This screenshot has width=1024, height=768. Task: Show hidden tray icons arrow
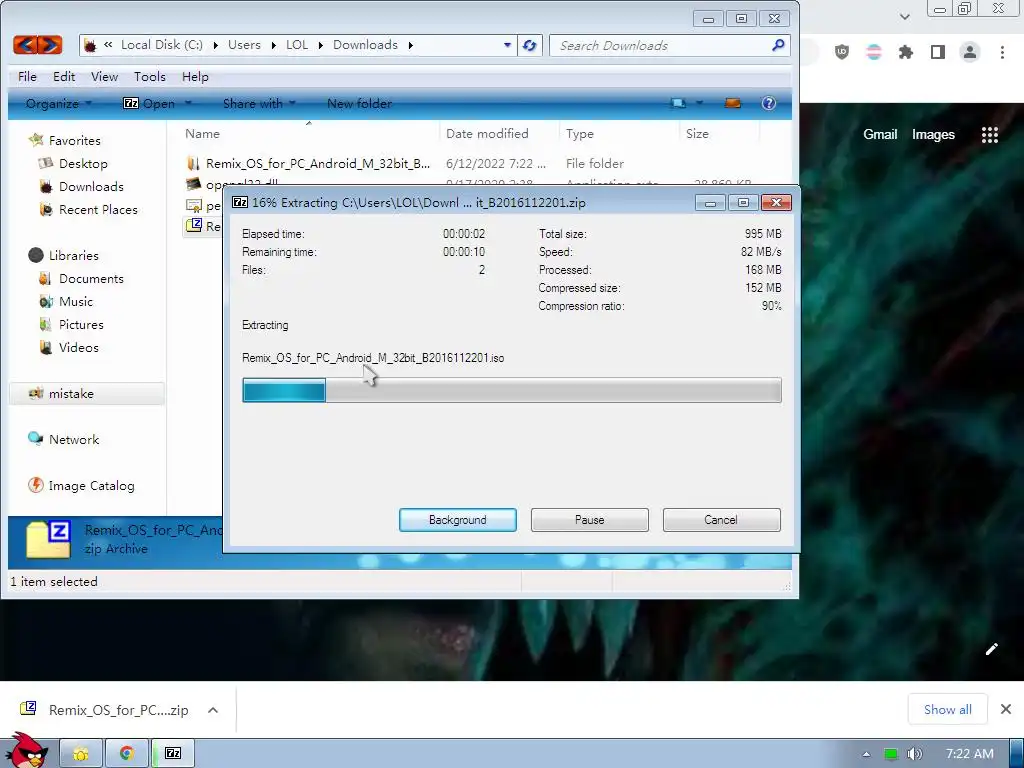(867, 754)
